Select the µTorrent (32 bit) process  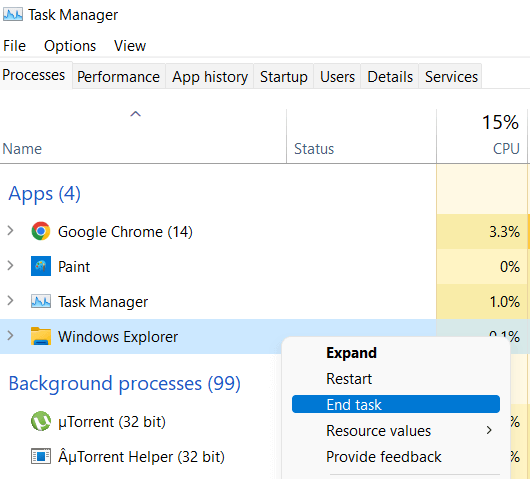tap(112, 422)
